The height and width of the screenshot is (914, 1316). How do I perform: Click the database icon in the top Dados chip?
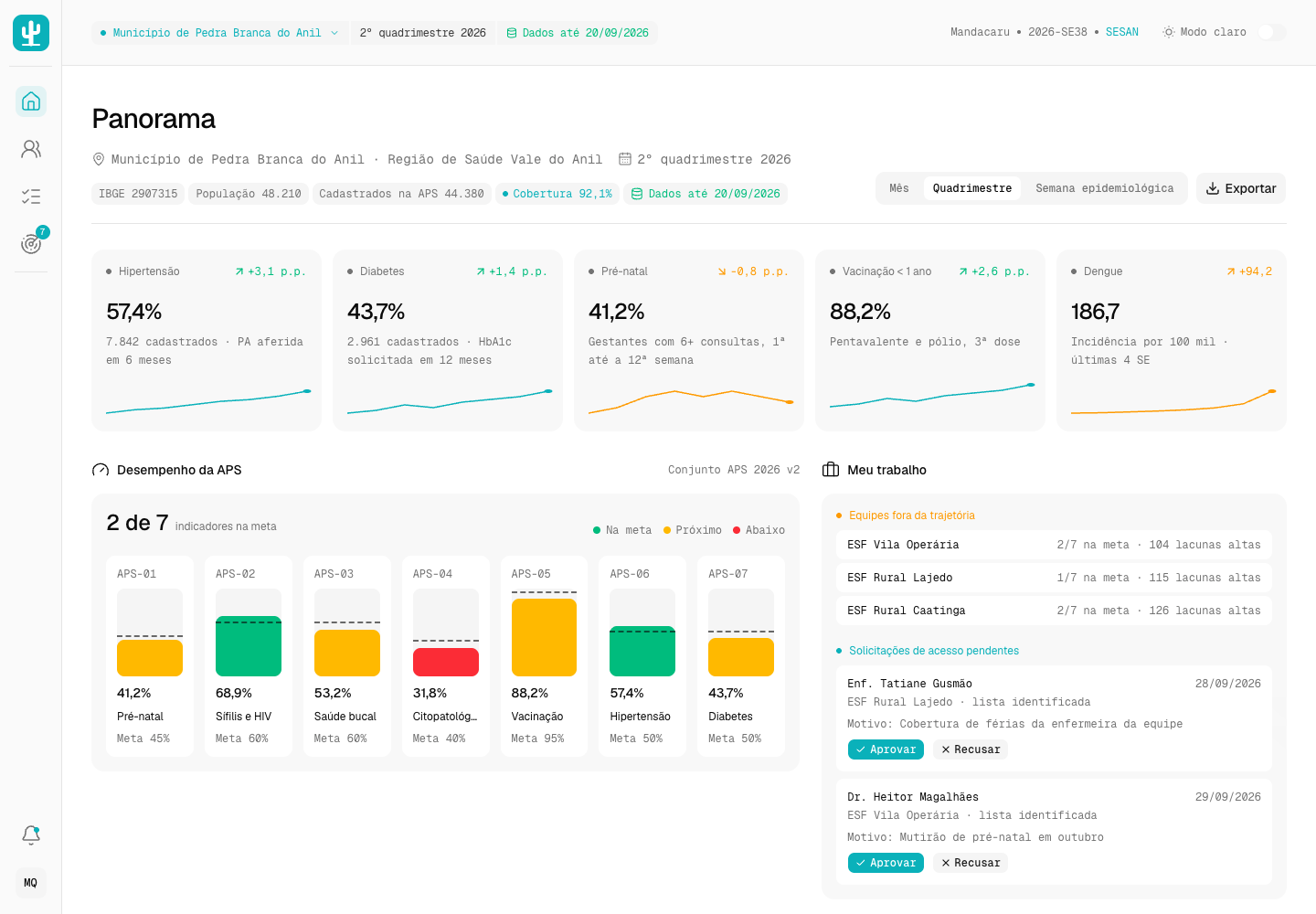tap(512, 33)
